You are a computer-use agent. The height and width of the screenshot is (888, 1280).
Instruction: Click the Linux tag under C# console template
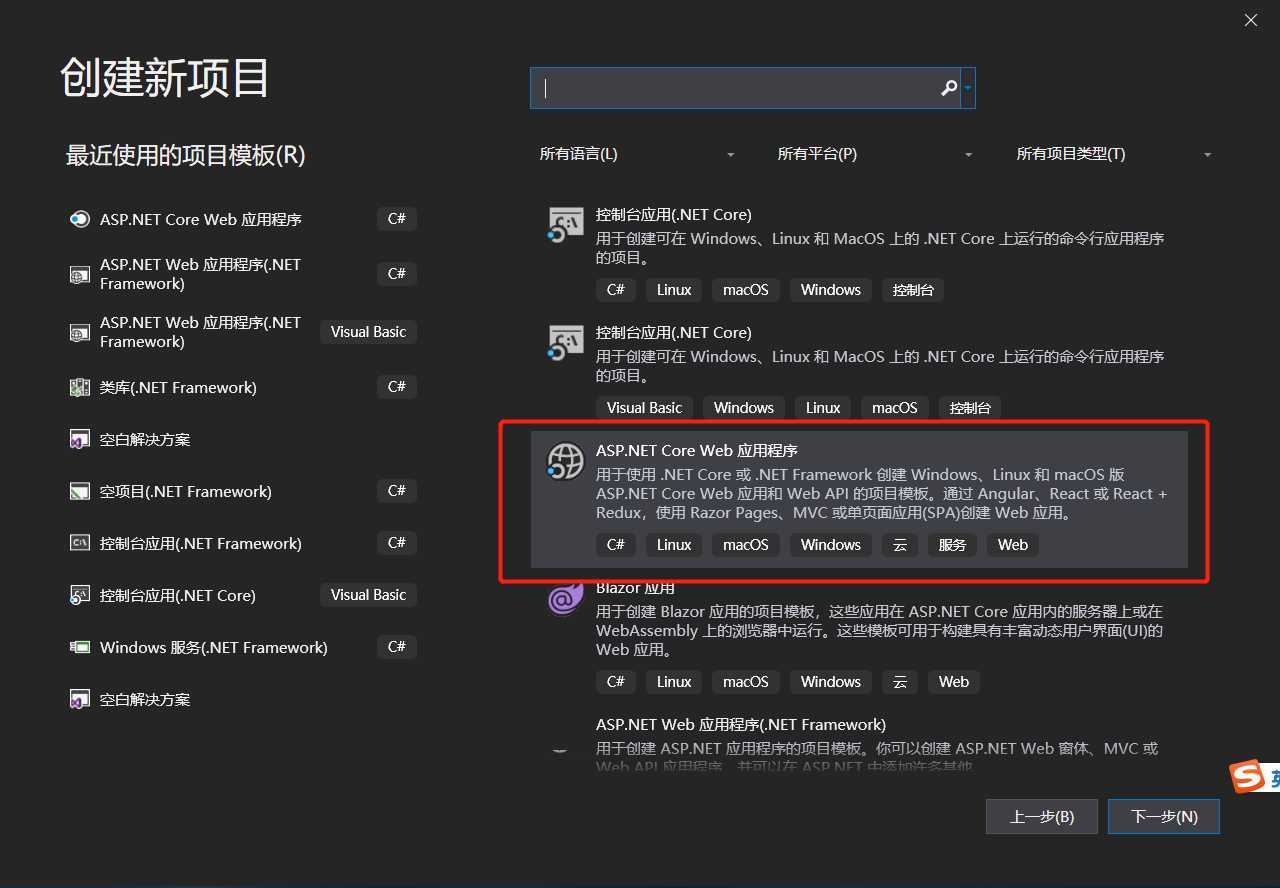[x=674, y=290]
